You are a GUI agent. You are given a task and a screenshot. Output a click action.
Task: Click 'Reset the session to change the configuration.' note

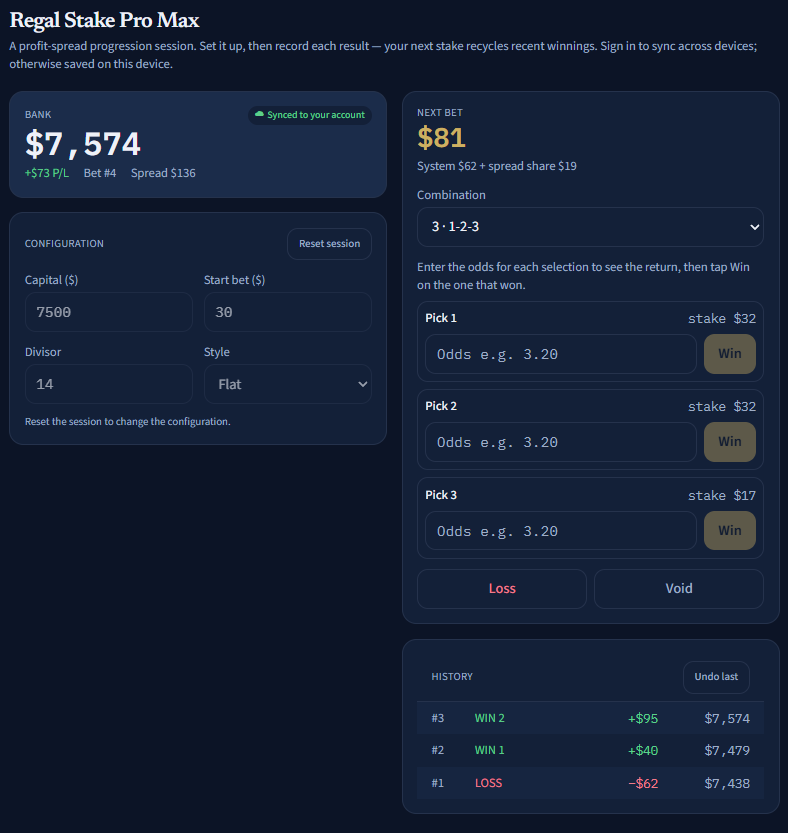[128, 422]
